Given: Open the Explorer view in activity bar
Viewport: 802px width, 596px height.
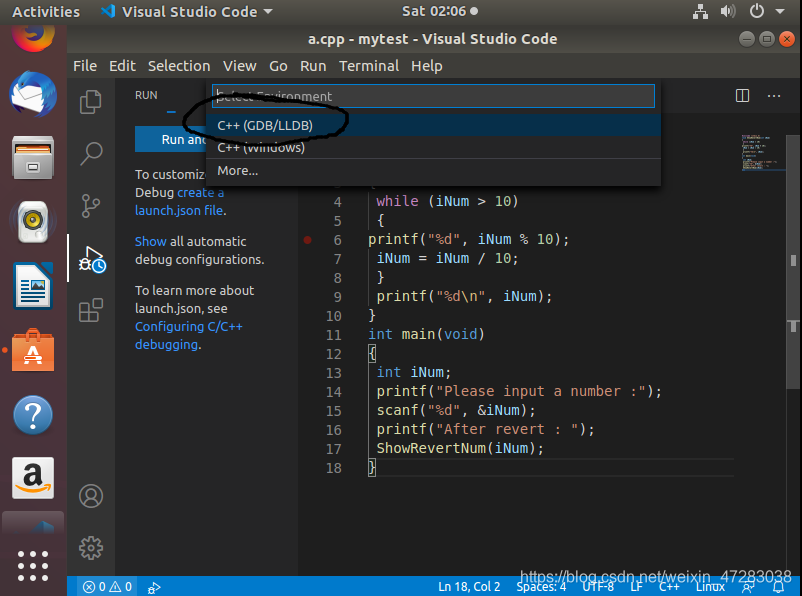Looking at the screenshot, I should point(91,102).
